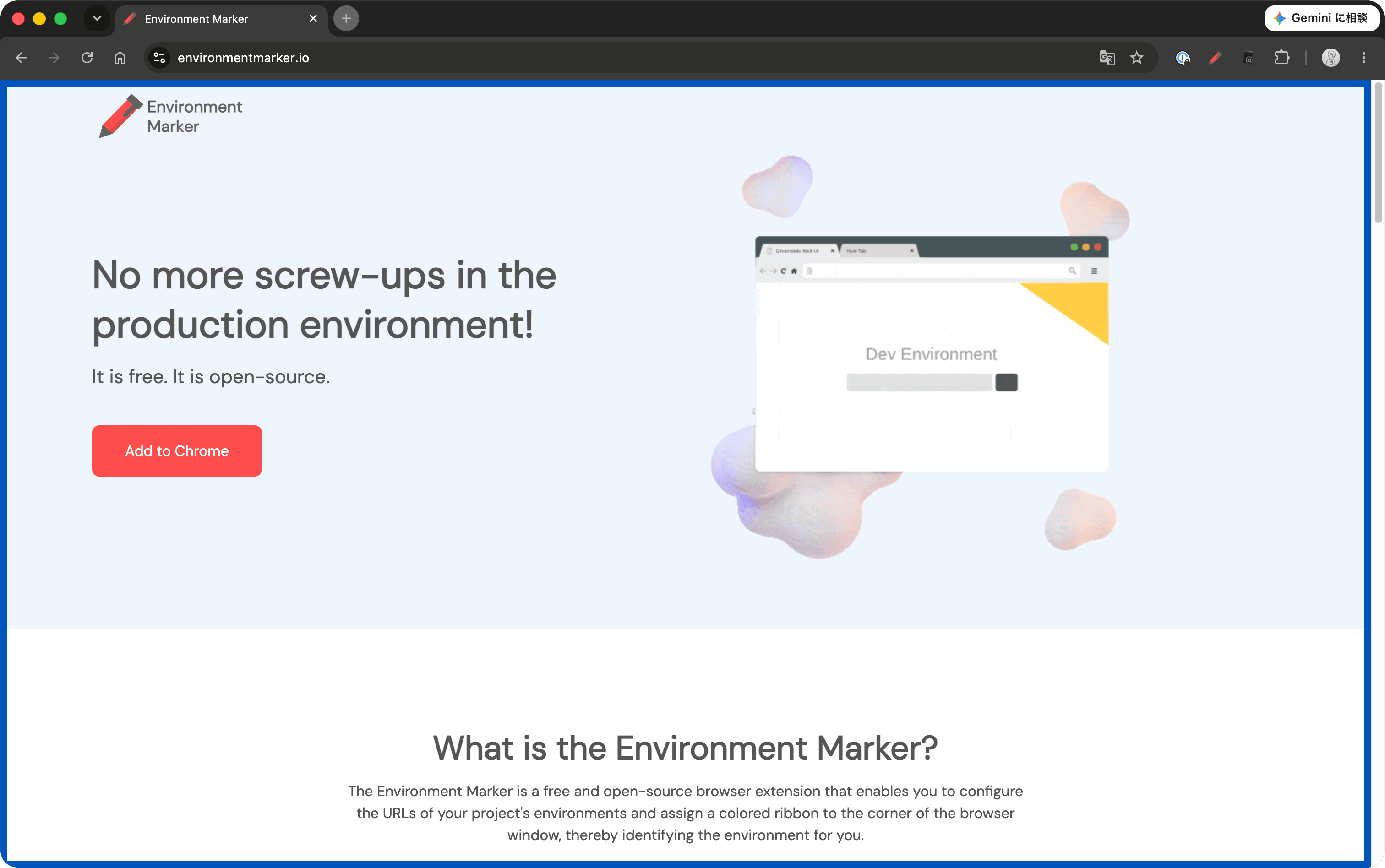The image size is (1385, 868).
Task: Click the red pencil logo on the page
Action: 120,116
